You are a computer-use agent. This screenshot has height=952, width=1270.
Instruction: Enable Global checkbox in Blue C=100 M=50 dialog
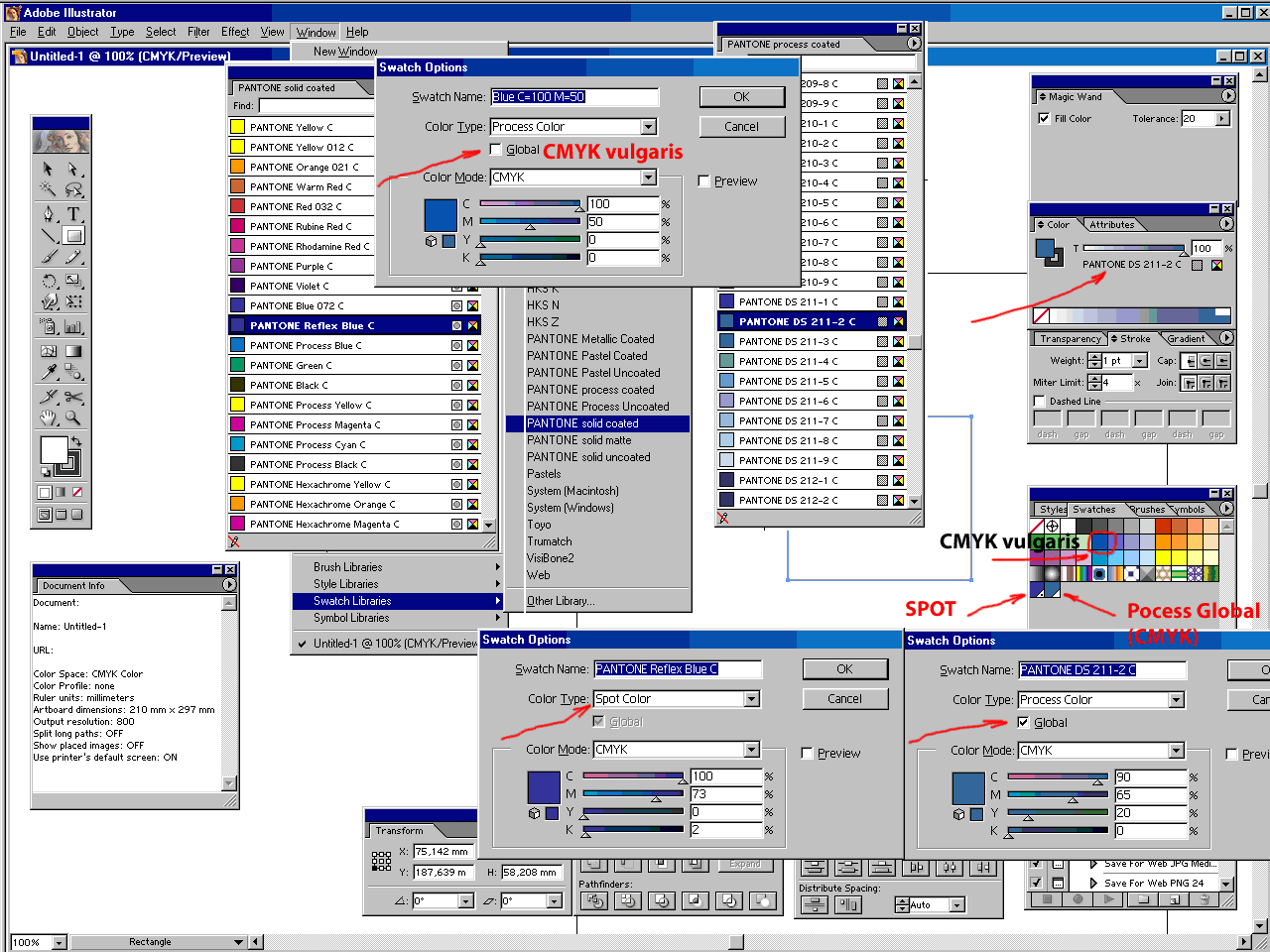(496, 150)
